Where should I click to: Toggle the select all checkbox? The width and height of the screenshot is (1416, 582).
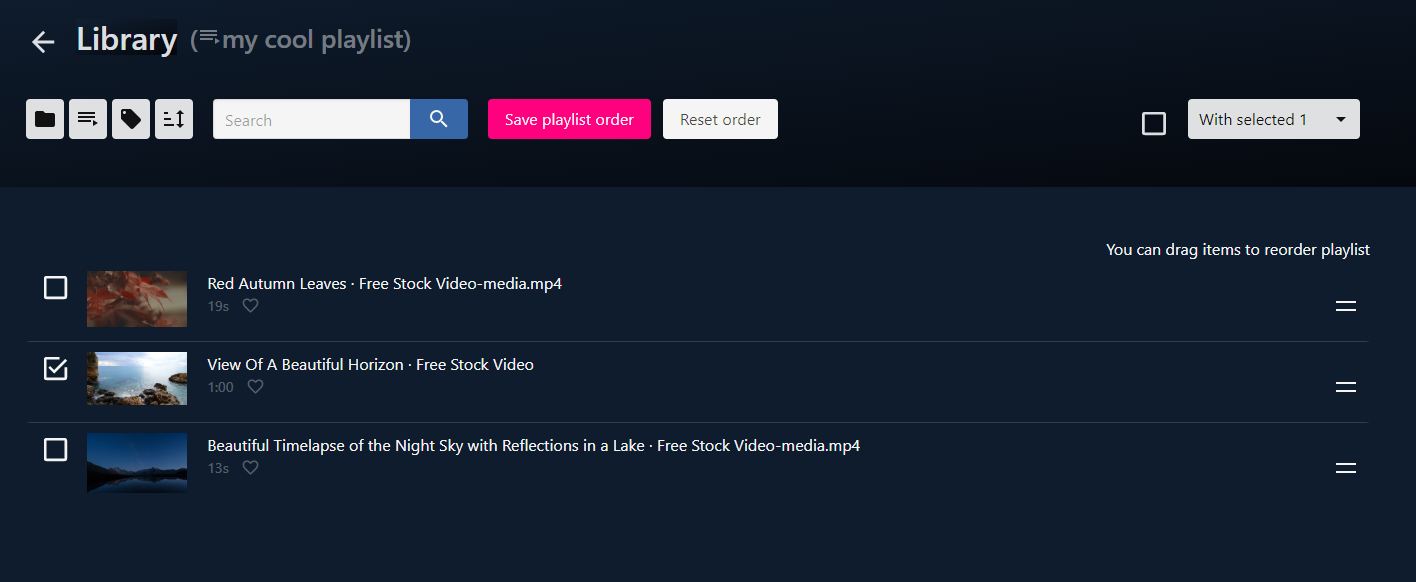[x=1154, y=123]
